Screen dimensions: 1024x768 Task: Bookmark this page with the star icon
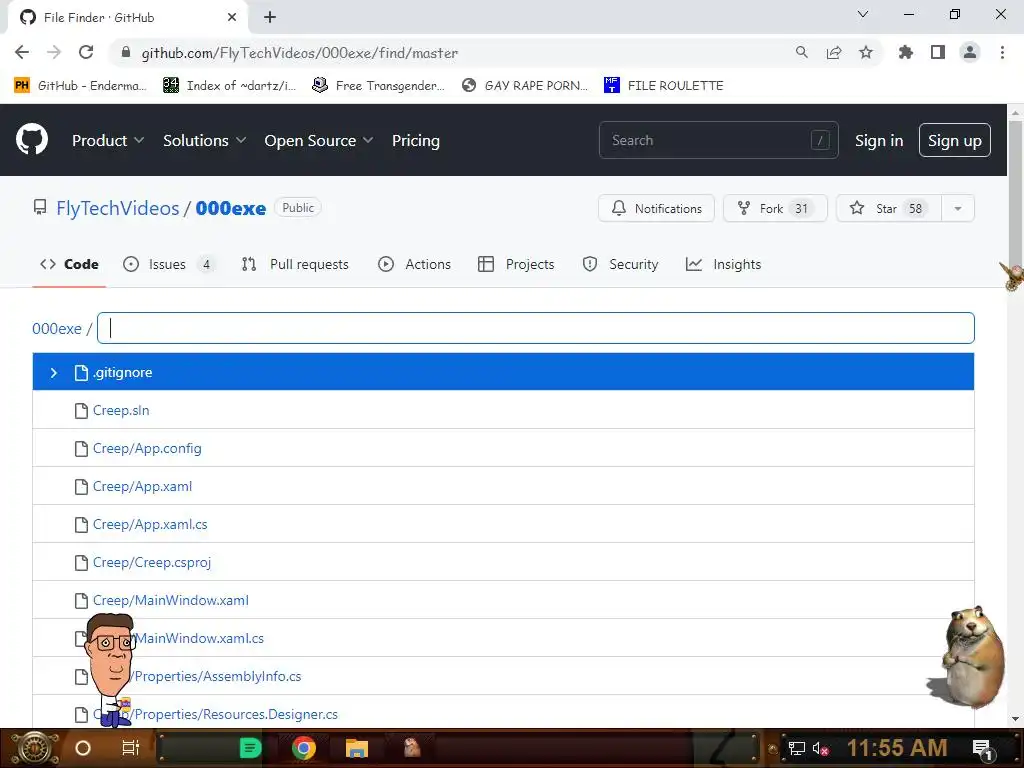[865, 52]
